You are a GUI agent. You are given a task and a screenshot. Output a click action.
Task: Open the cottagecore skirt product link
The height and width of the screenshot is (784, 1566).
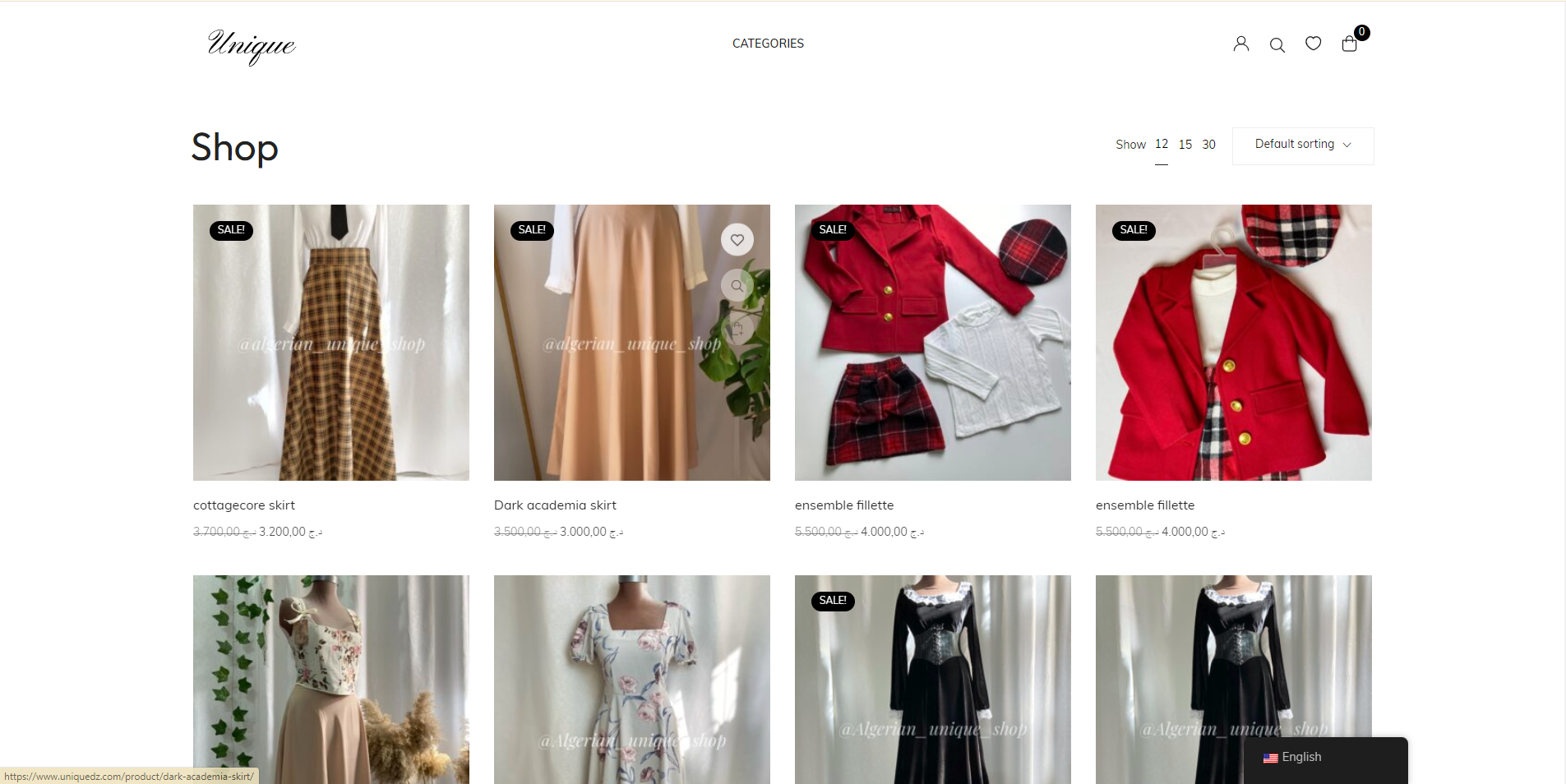[x=244, y=505]
